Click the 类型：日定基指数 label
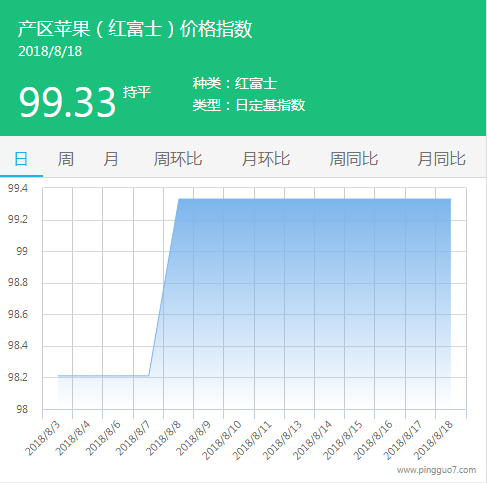The width and height of the screenshot is (487, 483). click(x=249, y=105)
